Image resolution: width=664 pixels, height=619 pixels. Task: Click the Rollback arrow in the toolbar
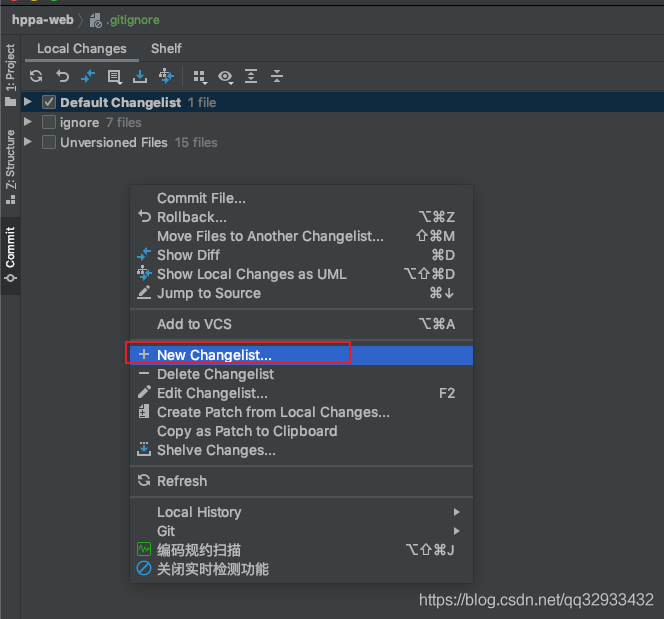tap(62, 76)
